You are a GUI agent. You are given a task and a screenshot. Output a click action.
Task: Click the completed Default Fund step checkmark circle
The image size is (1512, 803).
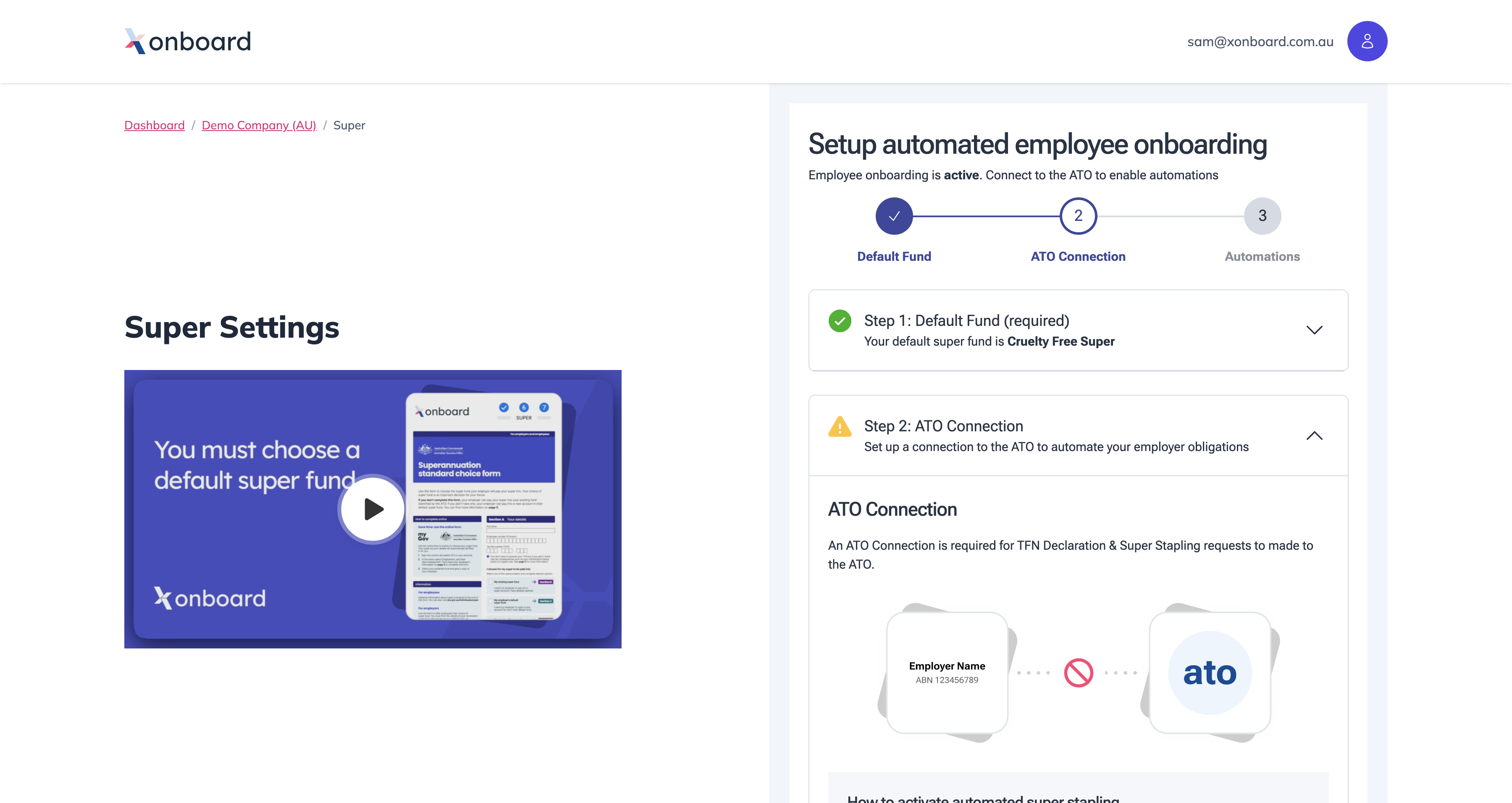pos(893,215)
